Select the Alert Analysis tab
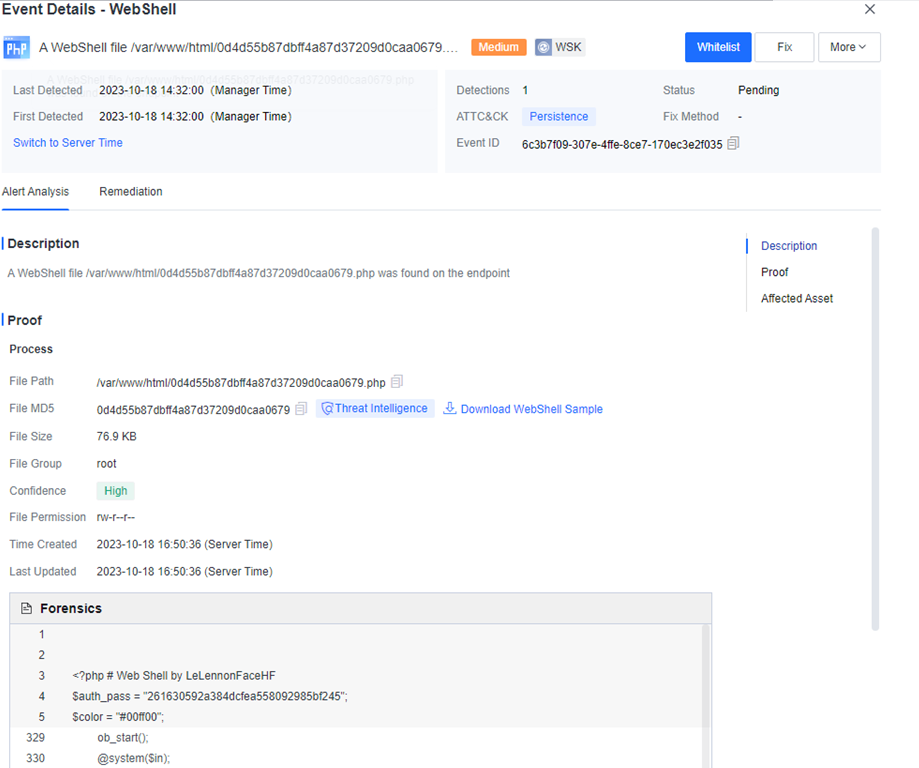This screenshot has height=768, width=919. coord(35,191)
